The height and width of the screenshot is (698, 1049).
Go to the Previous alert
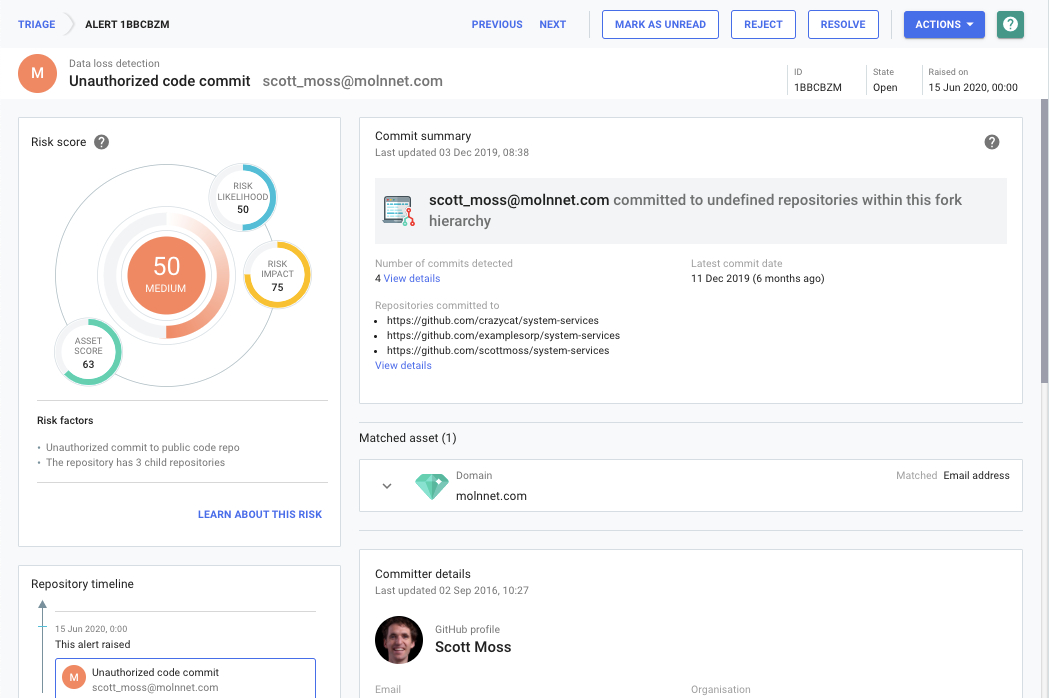[x=497, y=25]
